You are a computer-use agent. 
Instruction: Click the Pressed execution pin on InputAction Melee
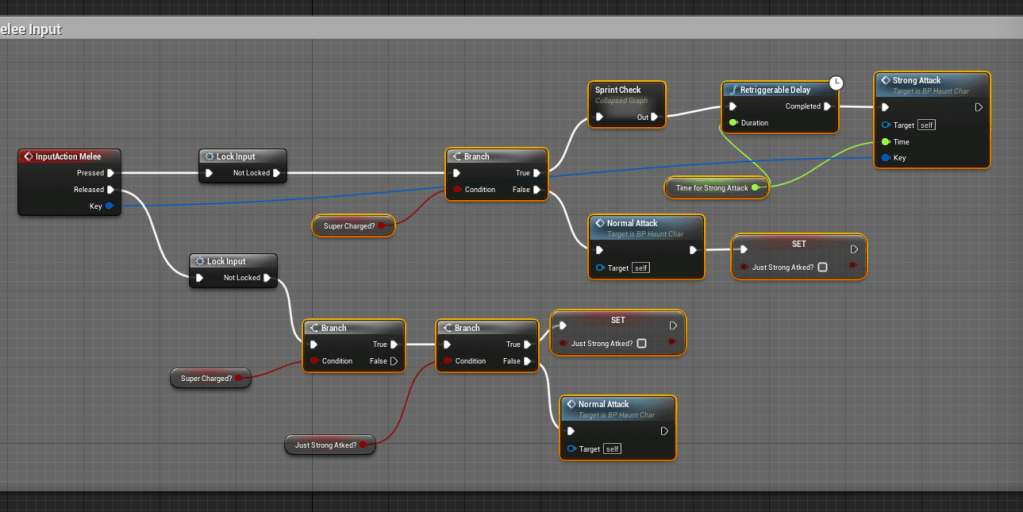(110, 173)
